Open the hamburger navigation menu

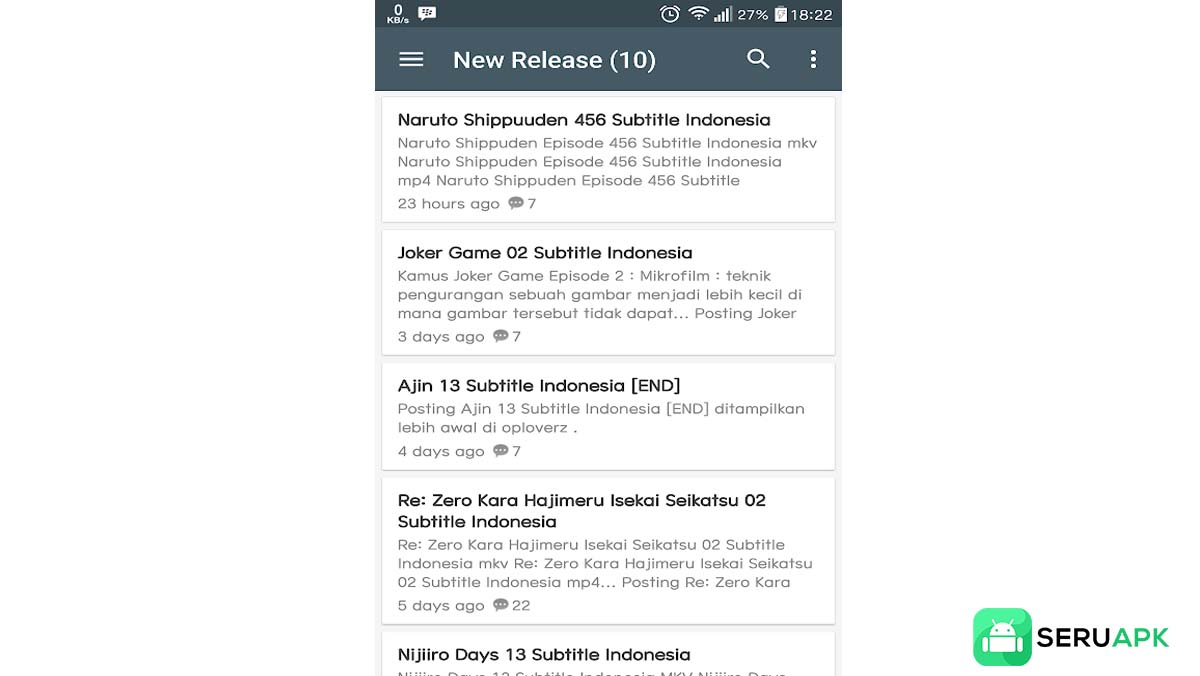[411, 59]
